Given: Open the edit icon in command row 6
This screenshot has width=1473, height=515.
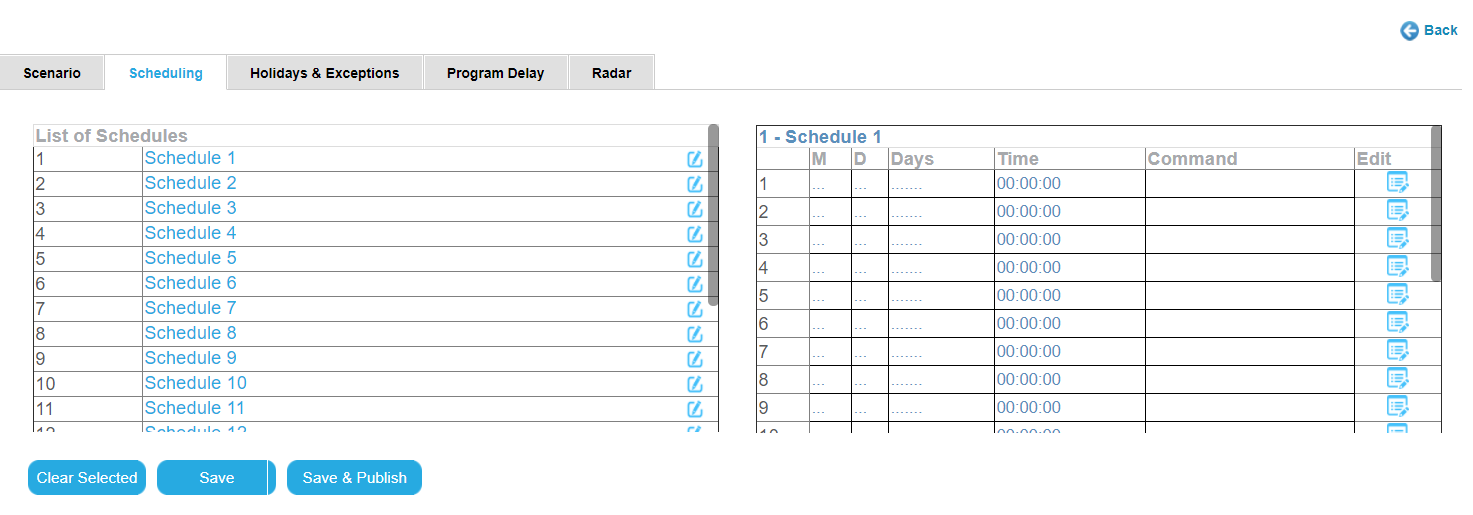Looking at the screenshot, I should click(x=1397, y=323).
